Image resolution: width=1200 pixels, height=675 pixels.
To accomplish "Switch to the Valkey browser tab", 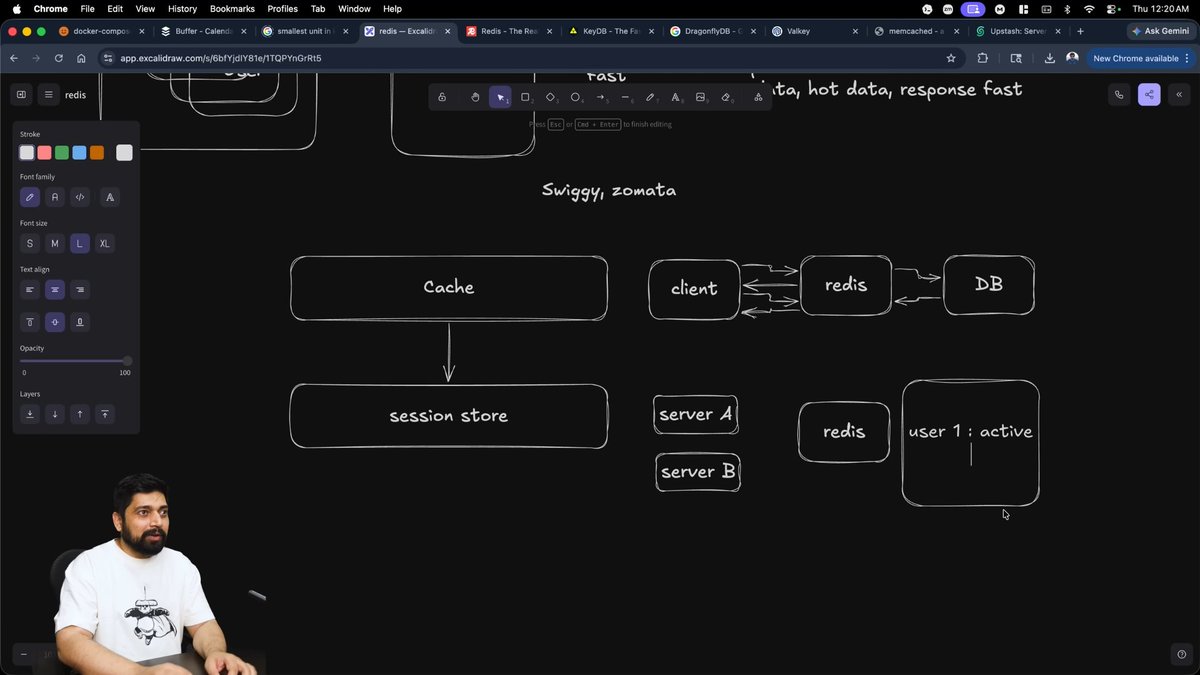I will coord(816,31).
